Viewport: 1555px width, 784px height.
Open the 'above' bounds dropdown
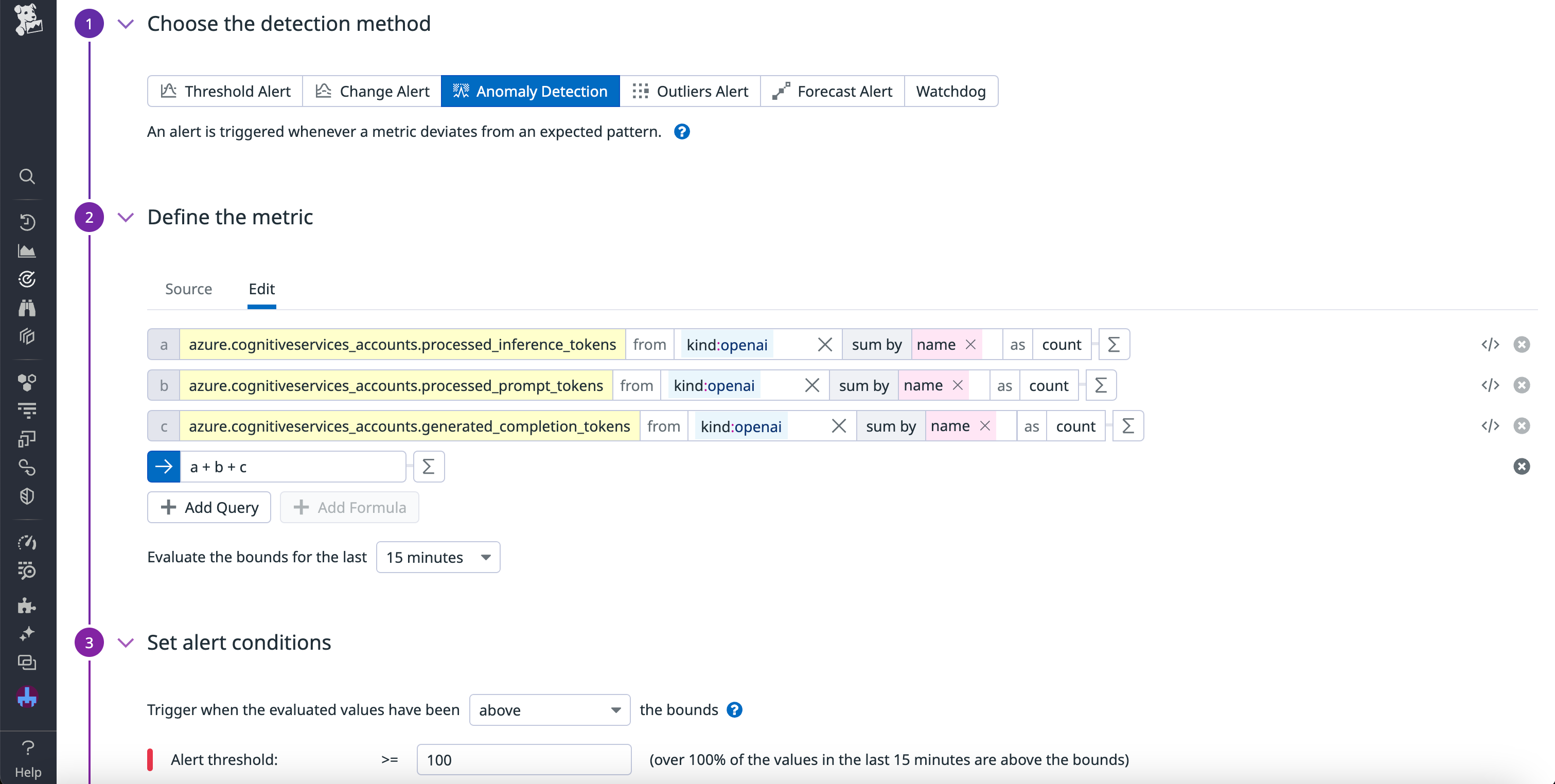pos(549,710)
